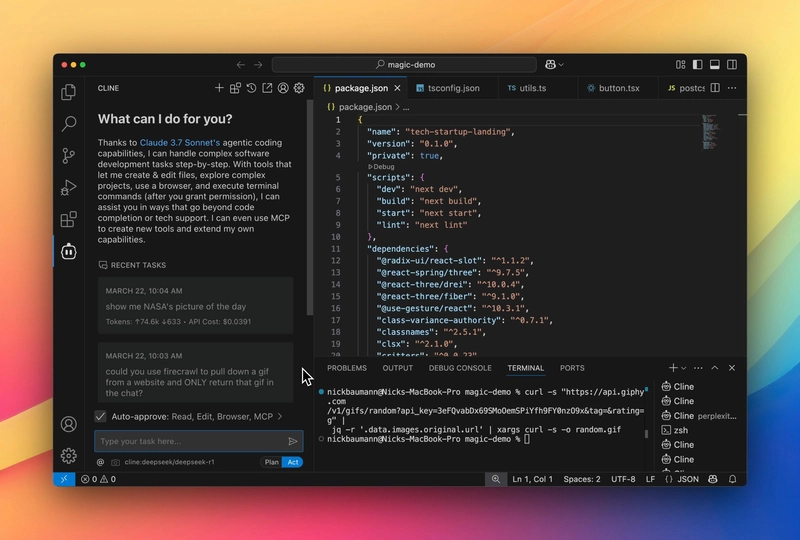This screenshot has height=540, width=800.
Task: Switch Cline to Plan mode
Action: tap(271, 462)
